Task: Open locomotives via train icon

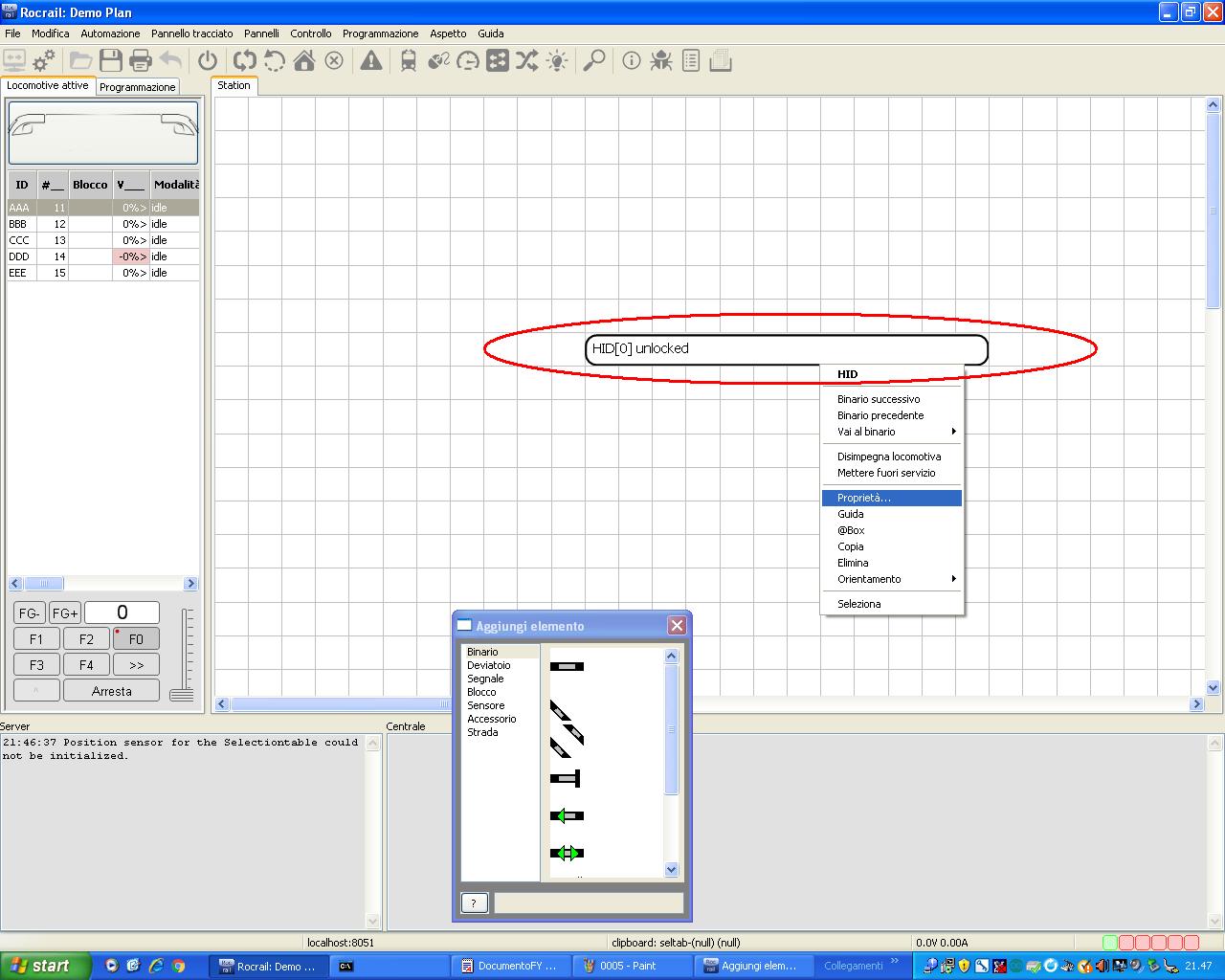Action: coord(409,61)
